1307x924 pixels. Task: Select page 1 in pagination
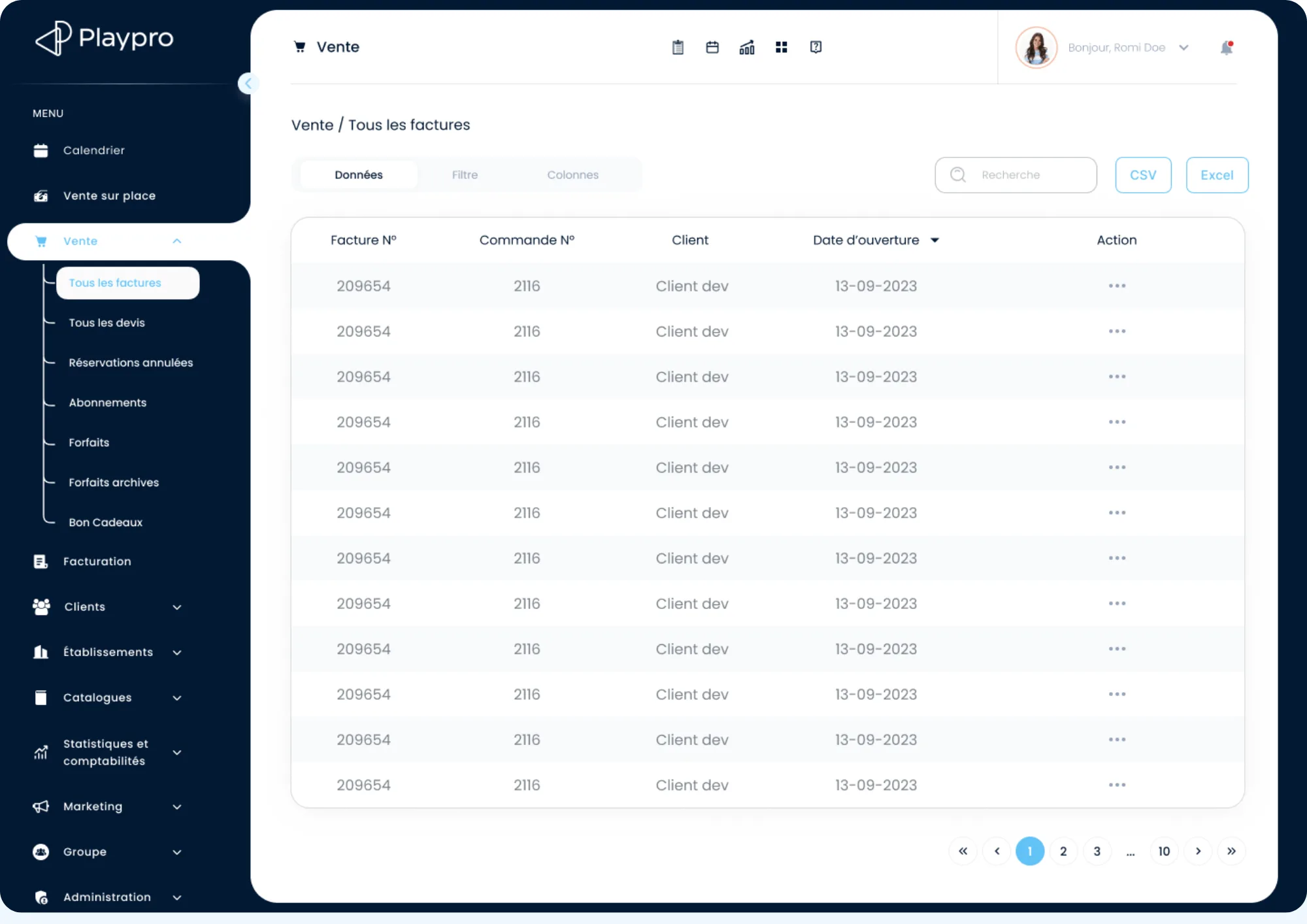point(1030,851)
